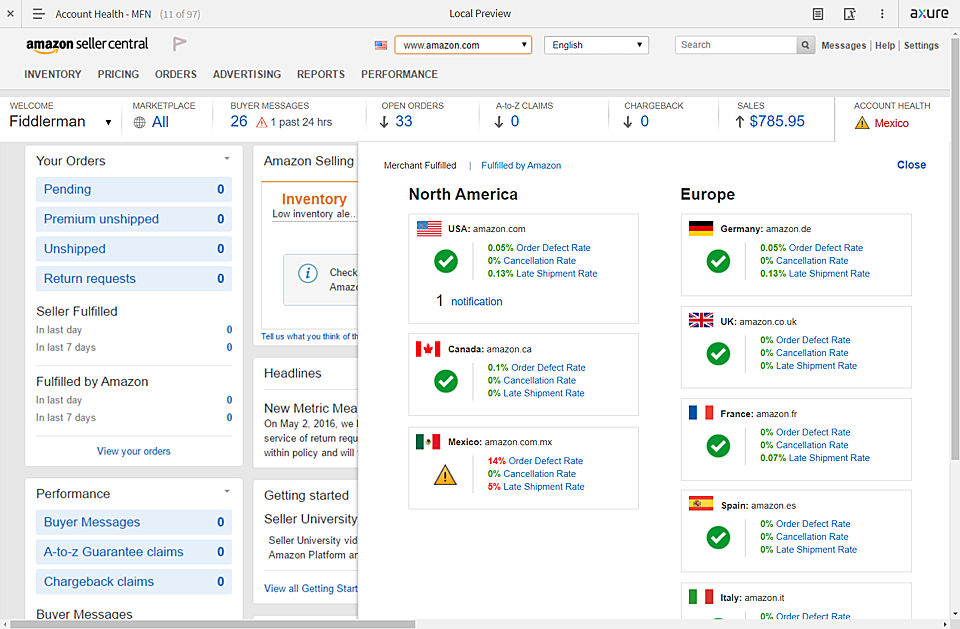960x629 pixels.
Task: Open the INVENTORY menu
Action: click(x=53, y=74)
